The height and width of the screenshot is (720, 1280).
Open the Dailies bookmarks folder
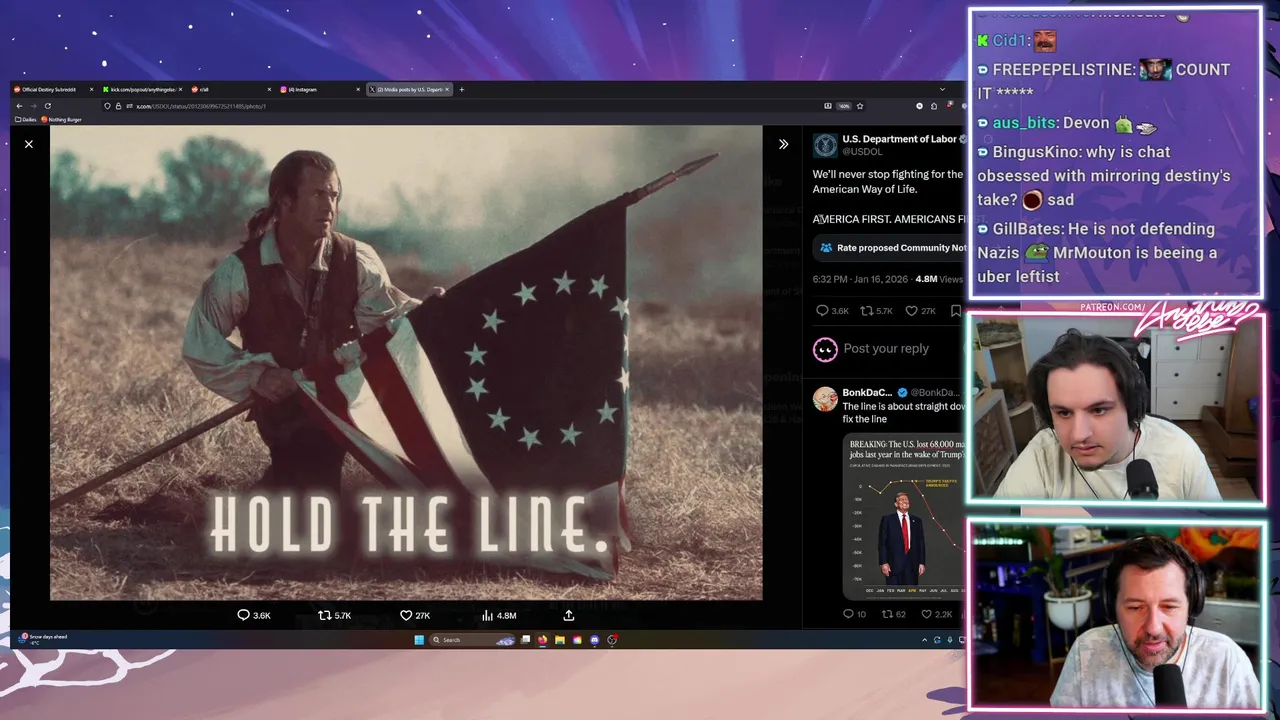(x=26, y=119)
